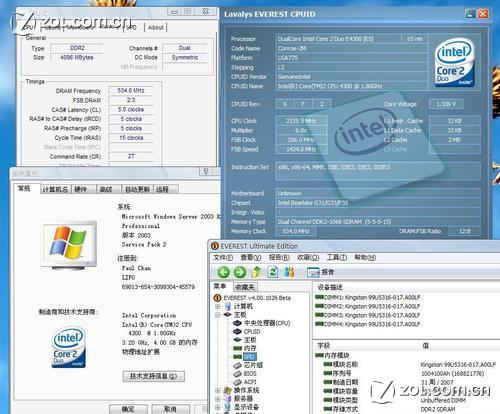The width and height of the screenshot is (500, 414).
Task: Select the highlighted SPD tree node
Action: pyautogui.click(x=249, y=357)
